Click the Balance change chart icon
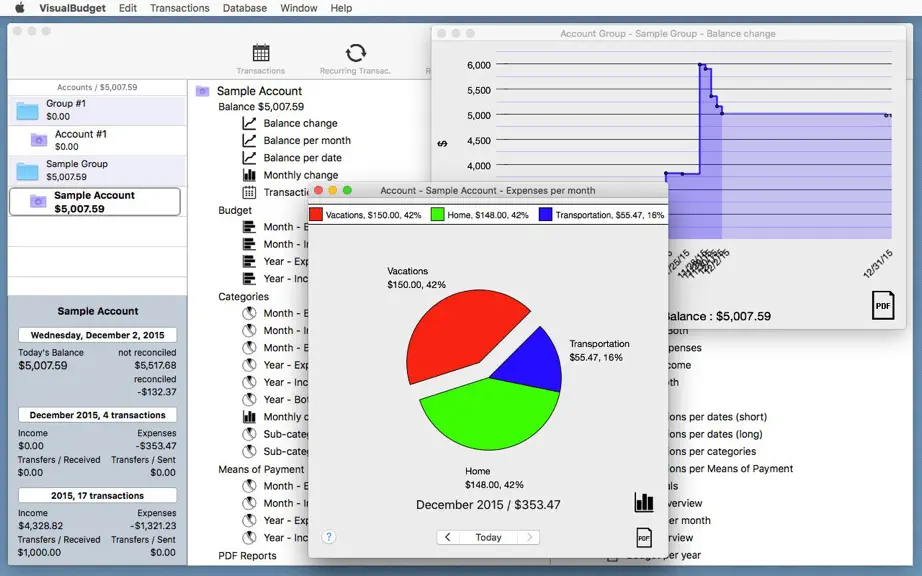The width and height of the screenshot is (922, 576). pyautogui.click(x=249, y=123)
